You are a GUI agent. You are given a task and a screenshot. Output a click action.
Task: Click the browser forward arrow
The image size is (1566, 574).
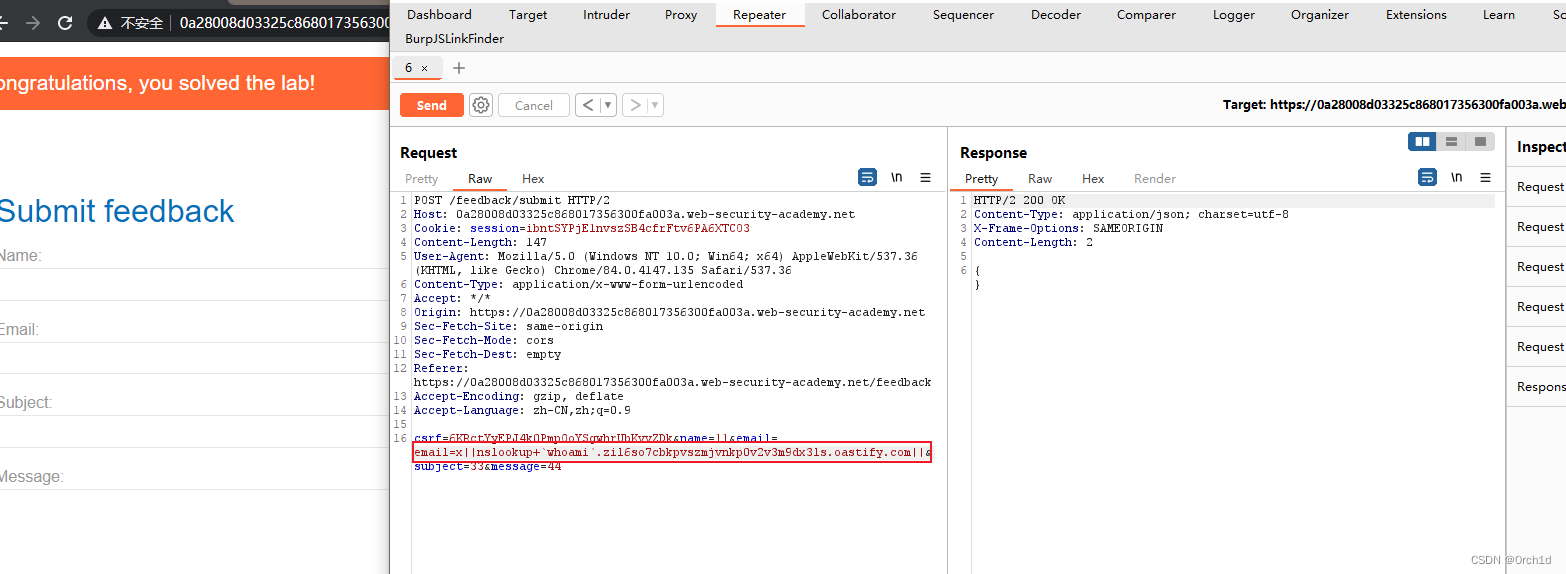31,23
